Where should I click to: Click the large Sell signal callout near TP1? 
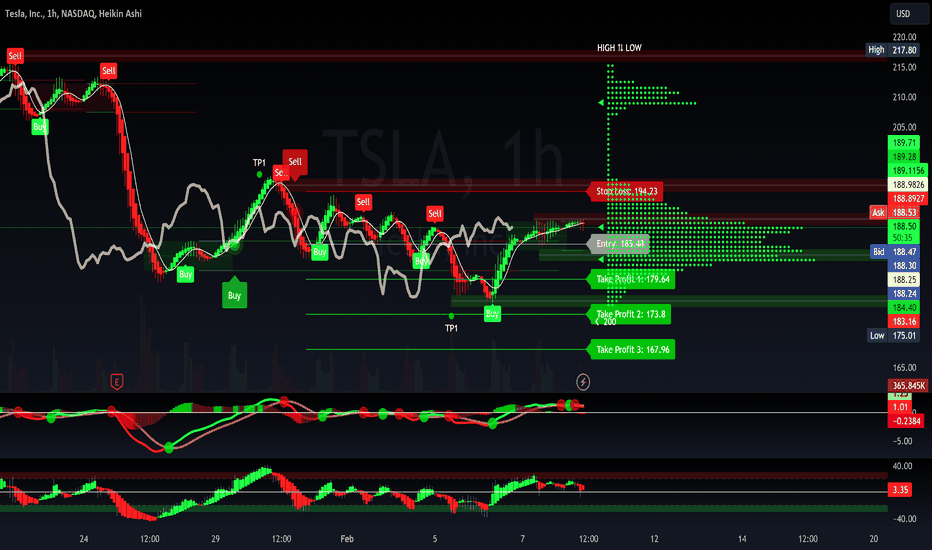tap(295, 163)
